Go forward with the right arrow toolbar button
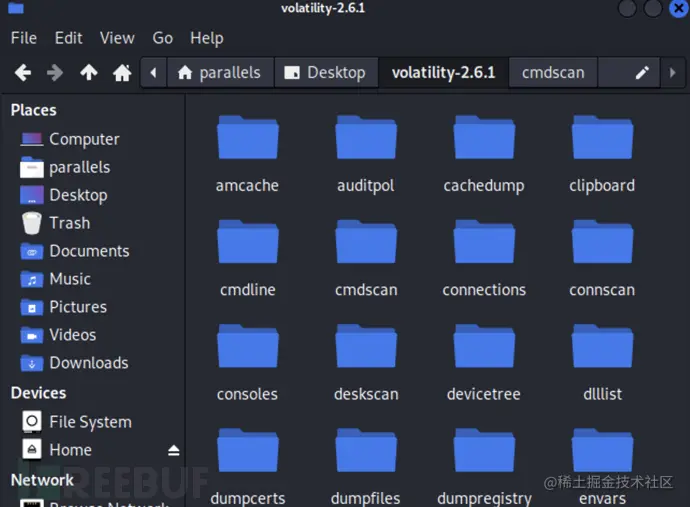The image size is (690, 507). [55, 72]
